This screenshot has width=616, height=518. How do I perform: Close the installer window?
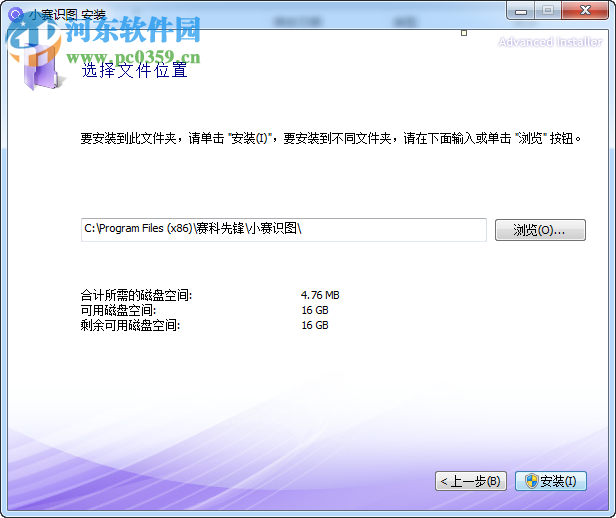point(585,11)
